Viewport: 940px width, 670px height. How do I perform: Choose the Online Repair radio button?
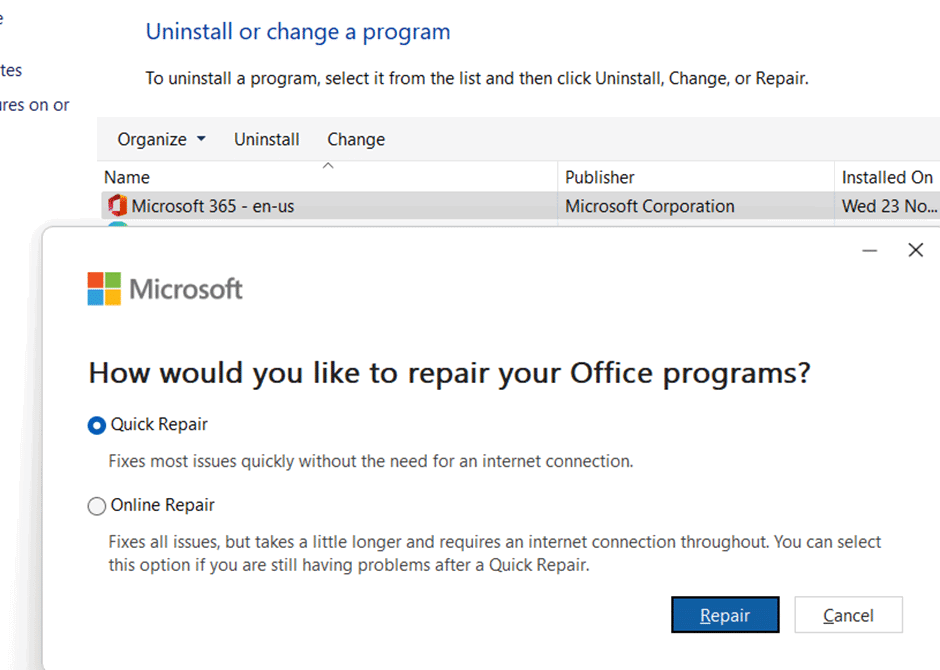97,506
